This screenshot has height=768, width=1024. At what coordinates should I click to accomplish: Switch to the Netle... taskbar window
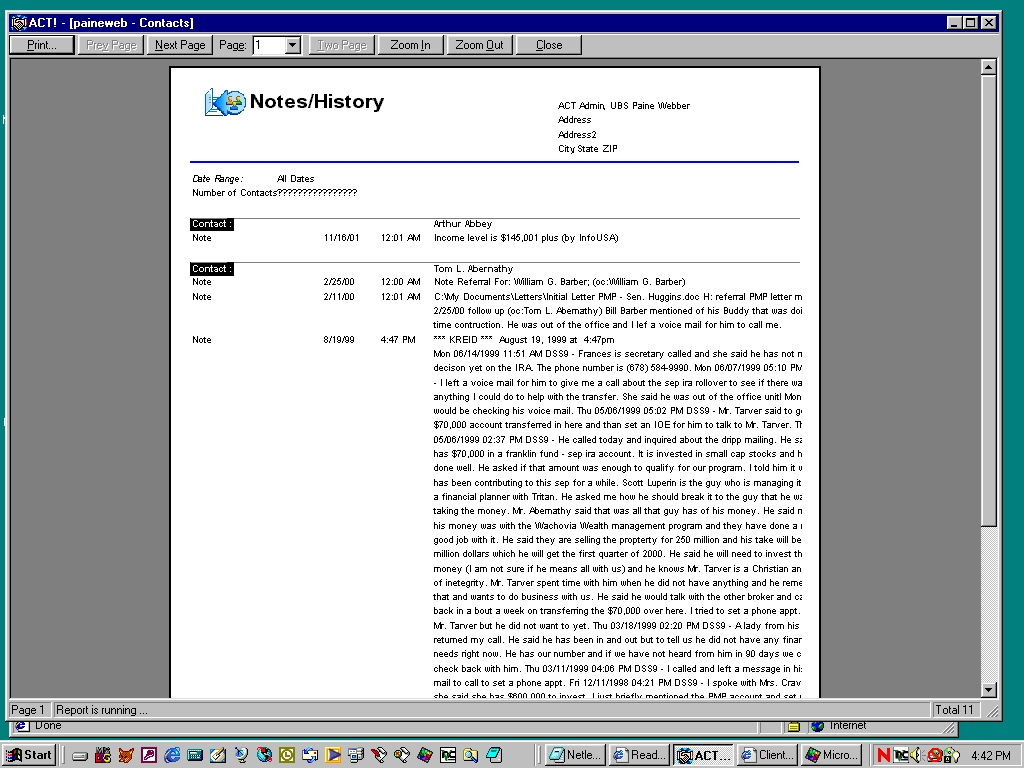pyautogui.click(x=575, y=755)
